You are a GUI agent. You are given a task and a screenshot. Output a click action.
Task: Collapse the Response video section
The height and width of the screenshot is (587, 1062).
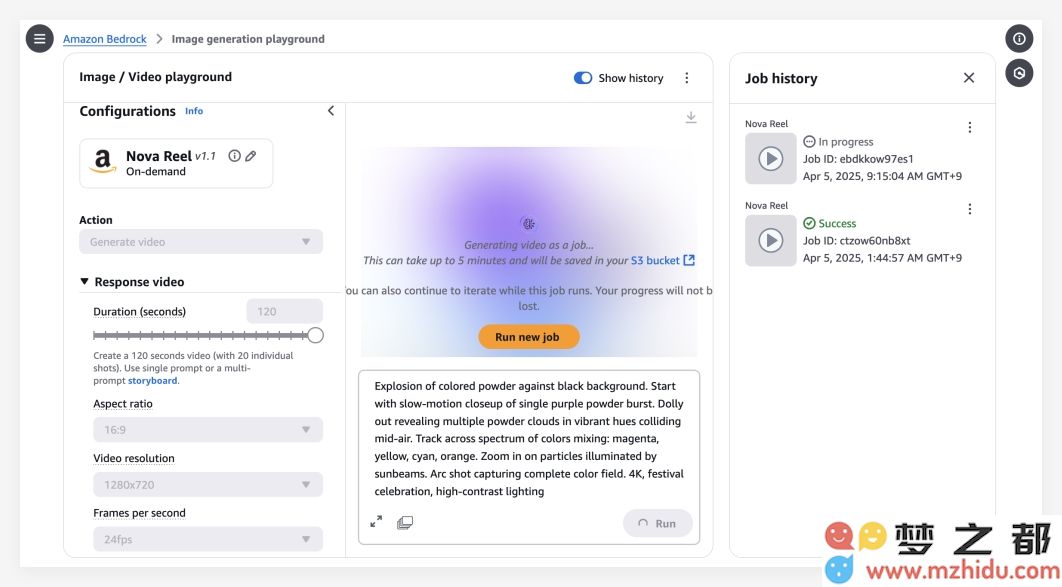(x=85, y=282)
